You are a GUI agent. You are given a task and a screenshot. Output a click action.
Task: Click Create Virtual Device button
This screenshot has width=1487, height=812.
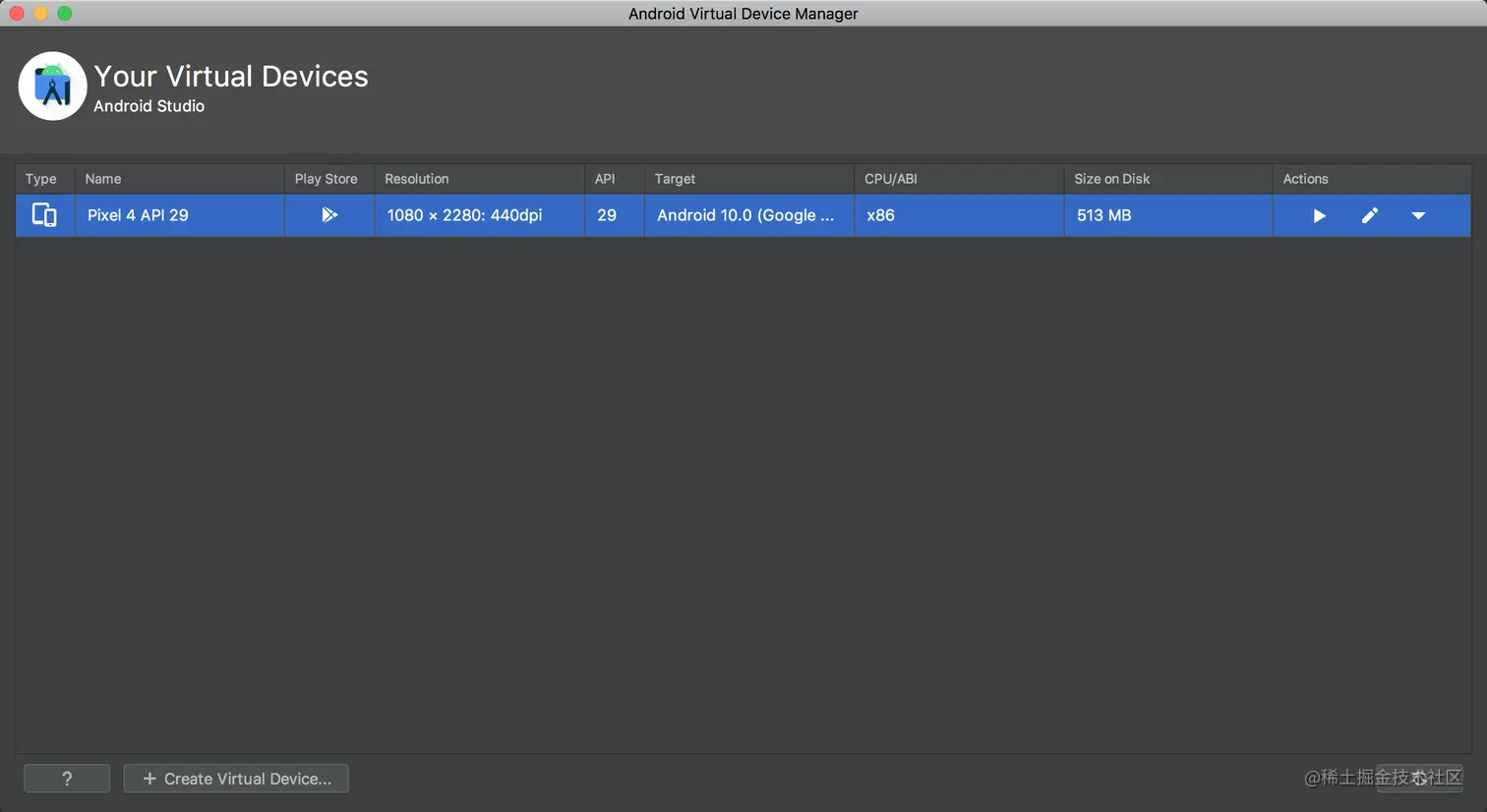[236, 779]
